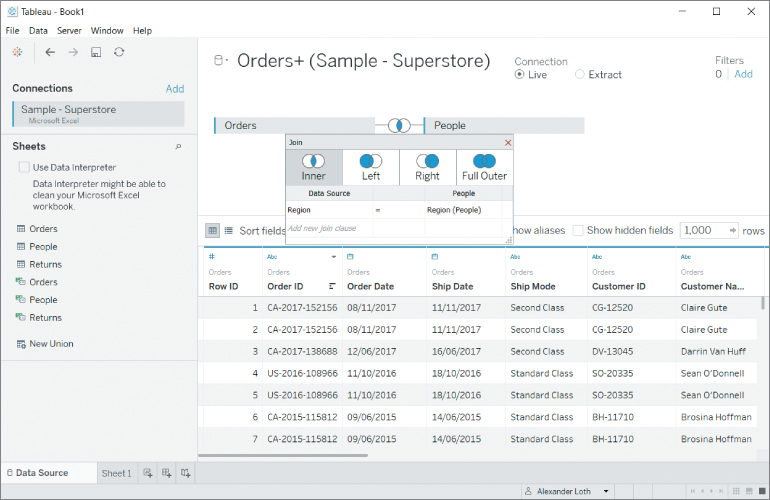
Task: Save workbook with the disk icon
Action: [96, 52]
